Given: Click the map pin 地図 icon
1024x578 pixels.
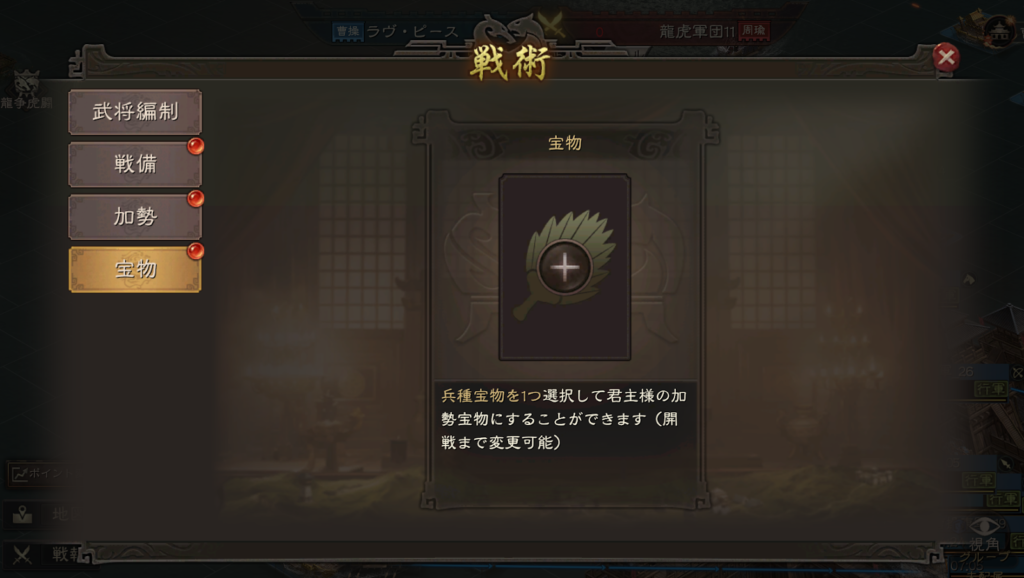Looking at the screenshot, I should 23,515.
